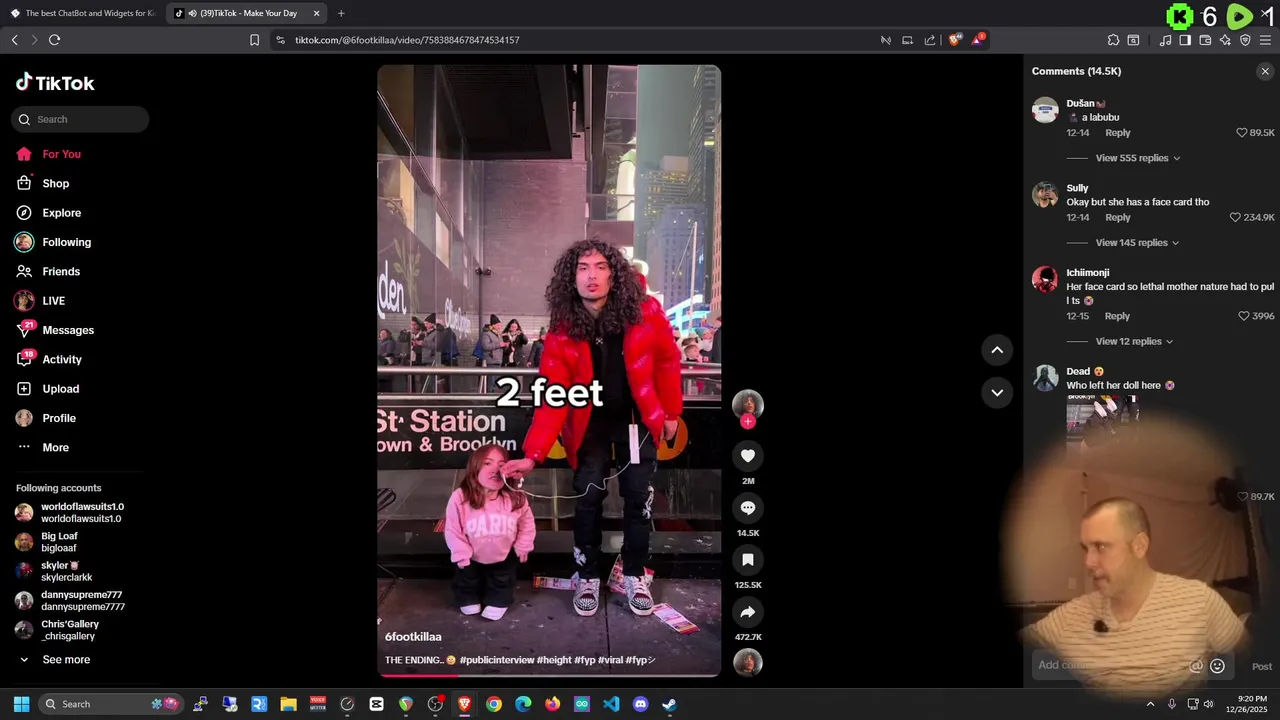This screenshot has height=720, width=1280.
Task: Seek on the video progress bar
Action: (549, 675)
